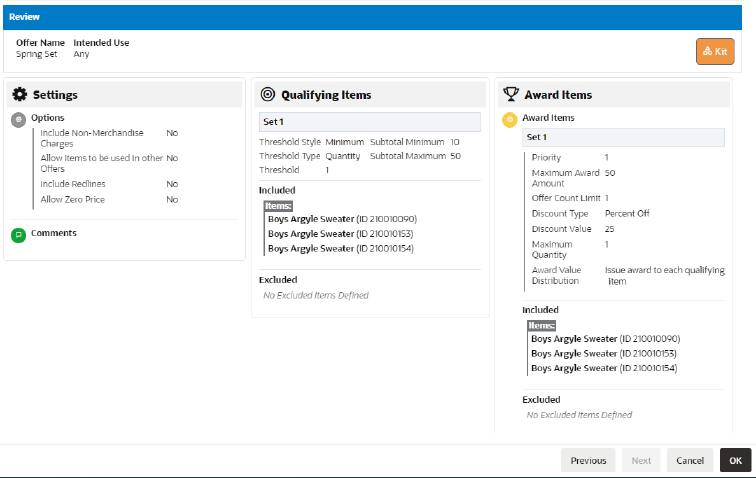
Task: Click the Threshold Type value Quantity
Action: click(343, 156)
